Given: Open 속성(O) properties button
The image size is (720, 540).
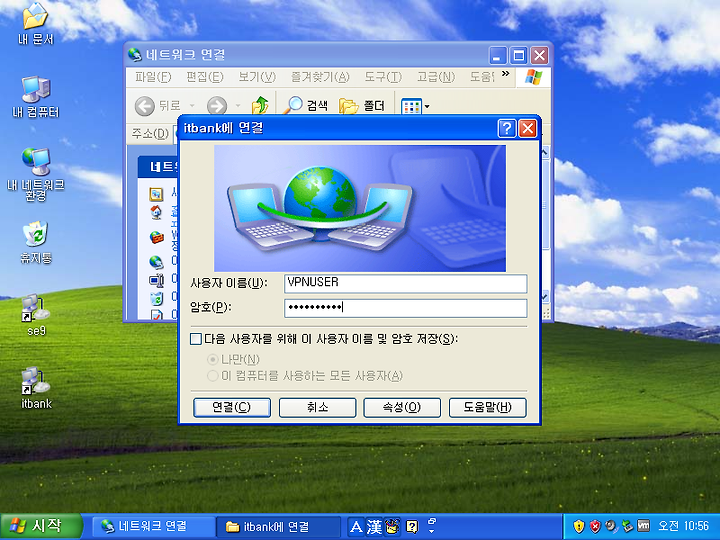Looking at the screenshot, I should [x=402, y=407].
